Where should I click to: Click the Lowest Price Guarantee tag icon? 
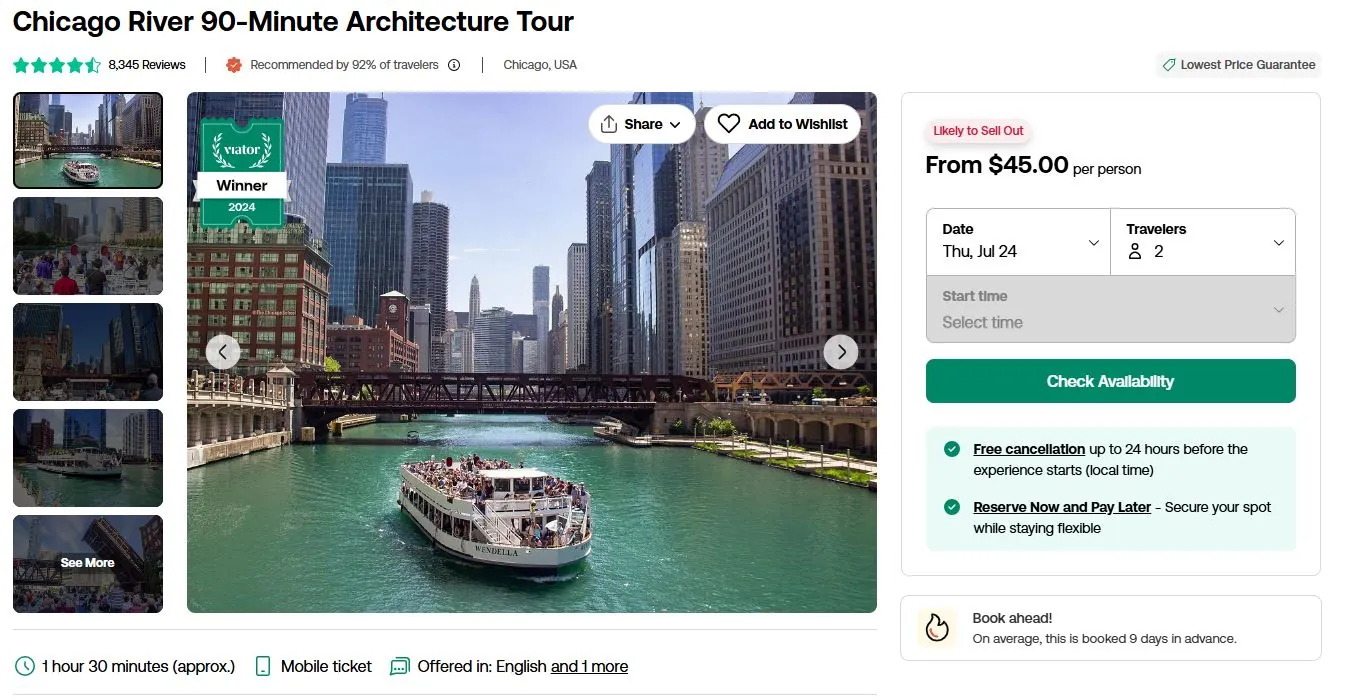[x=1168, y=65]
